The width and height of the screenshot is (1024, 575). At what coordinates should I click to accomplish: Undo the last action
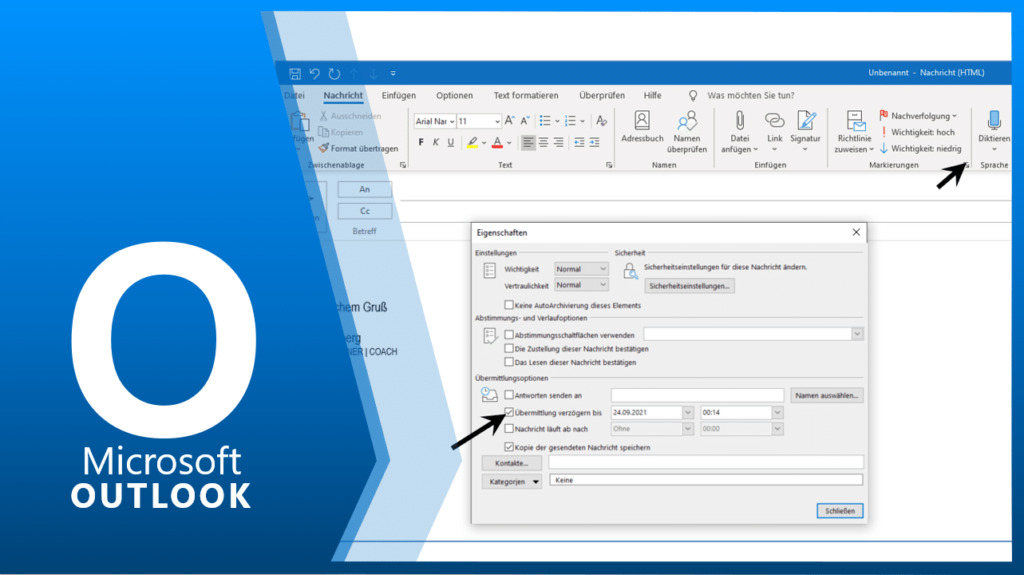tap(315, 73)
